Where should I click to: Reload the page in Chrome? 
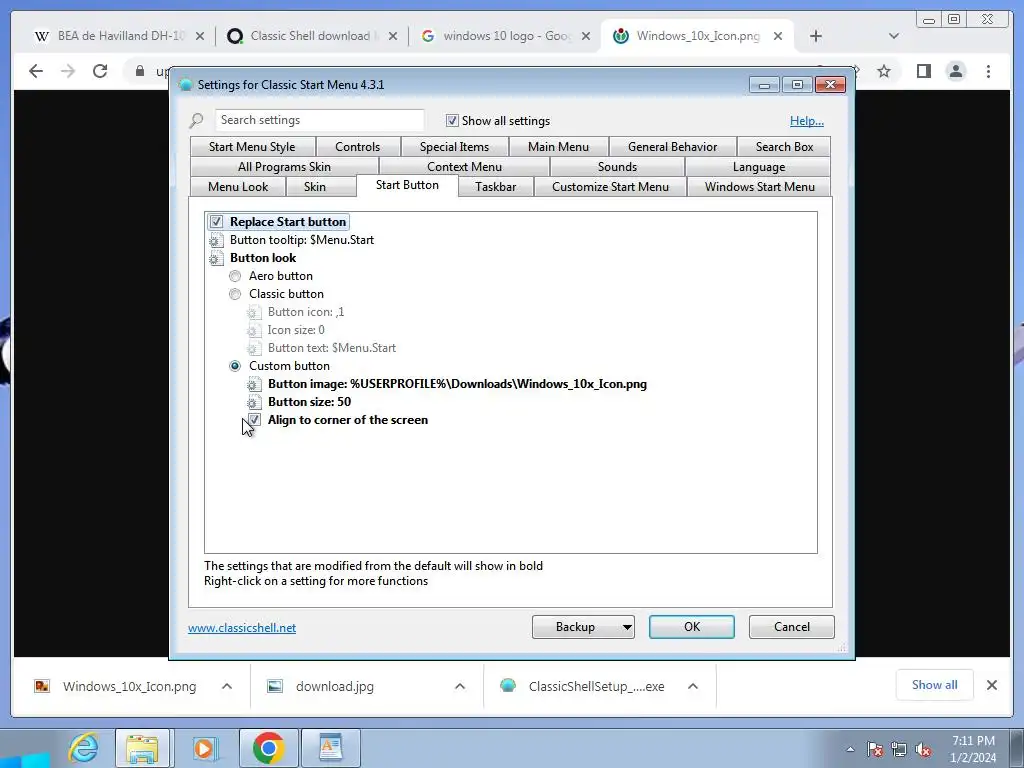pos(100,71)
